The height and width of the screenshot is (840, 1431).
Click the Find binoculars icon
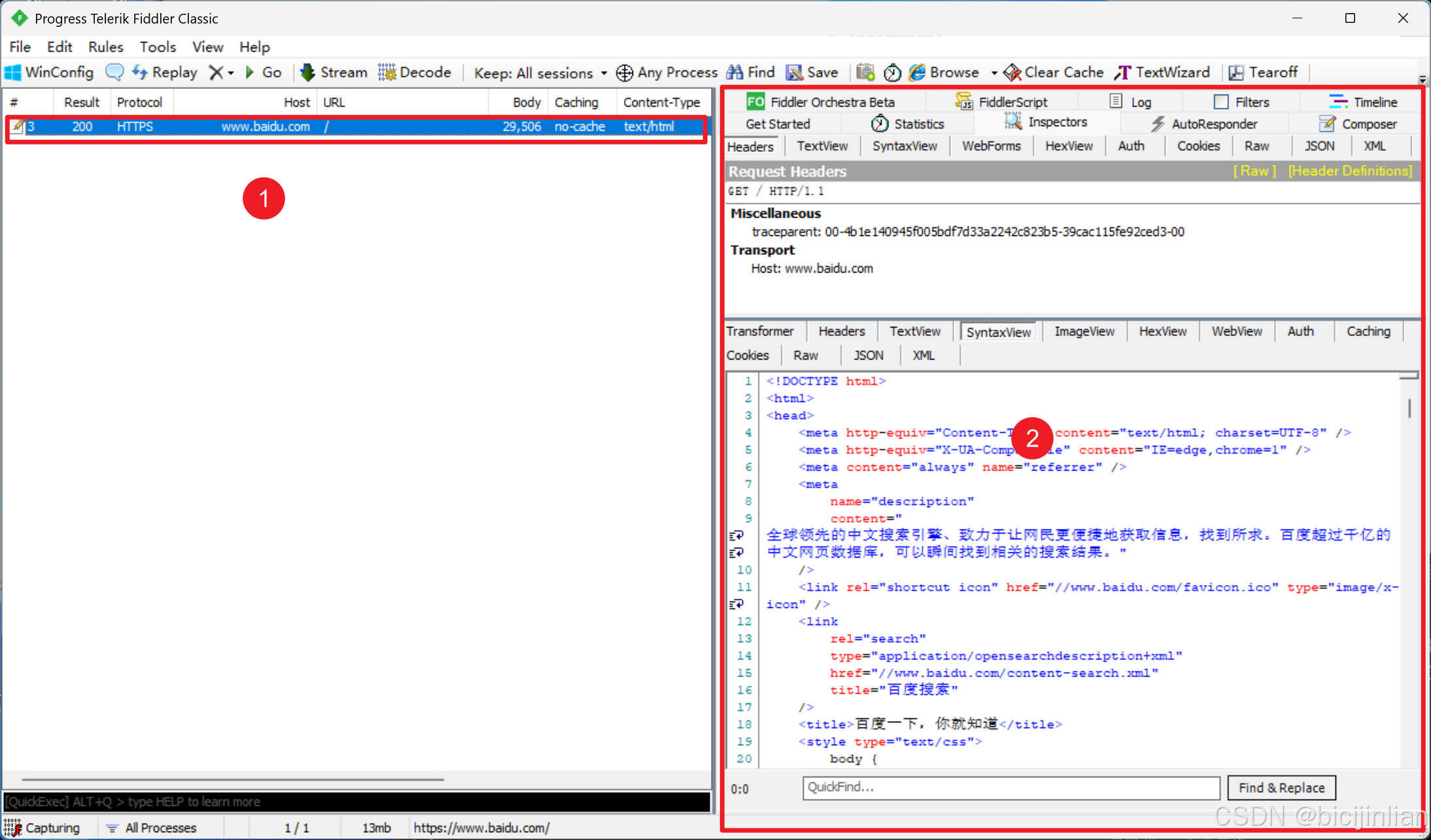735,73
